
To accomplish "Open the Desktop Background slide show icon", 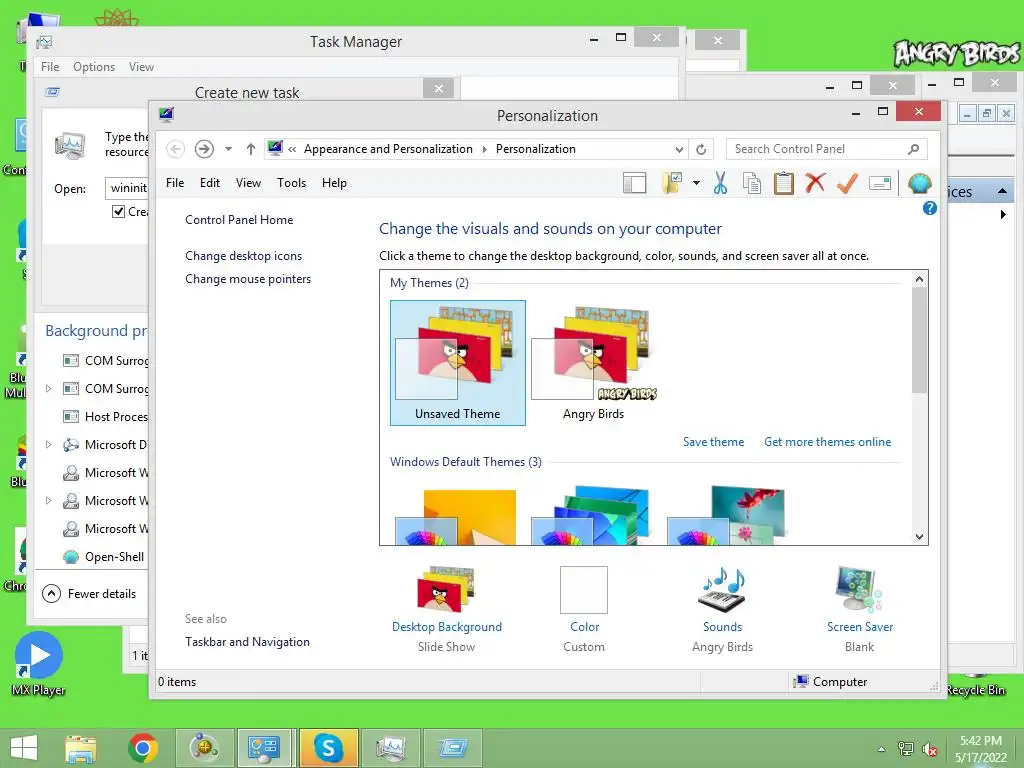I will coord(447,590).
